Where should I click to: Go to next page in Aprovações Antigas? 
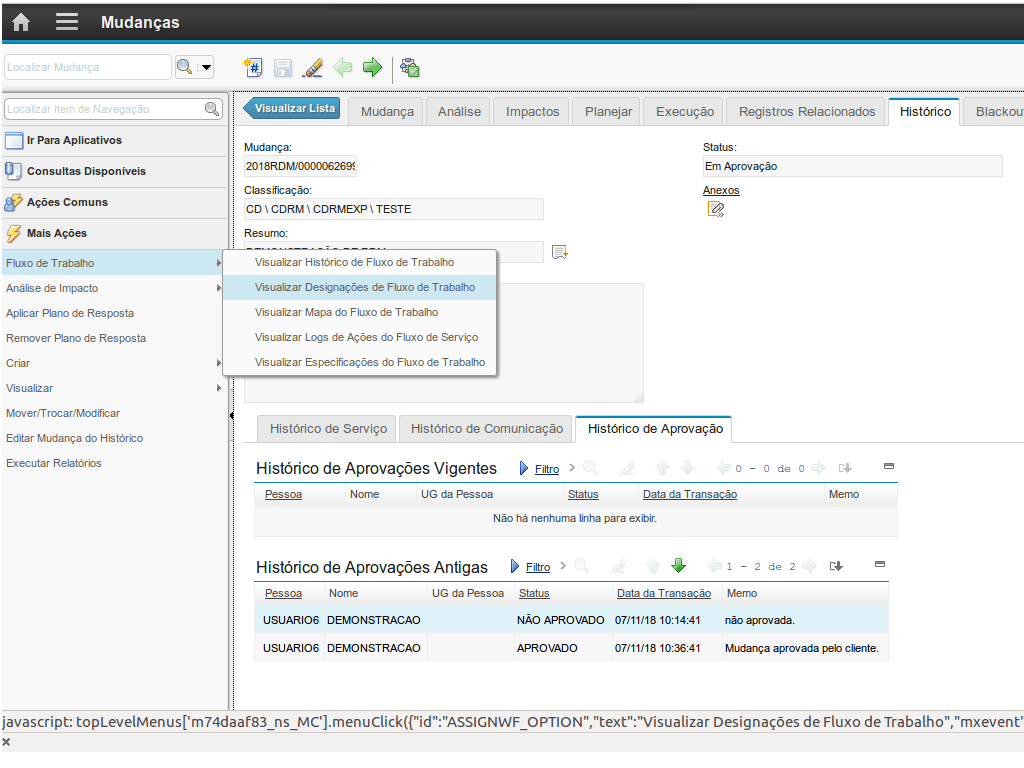809,566
